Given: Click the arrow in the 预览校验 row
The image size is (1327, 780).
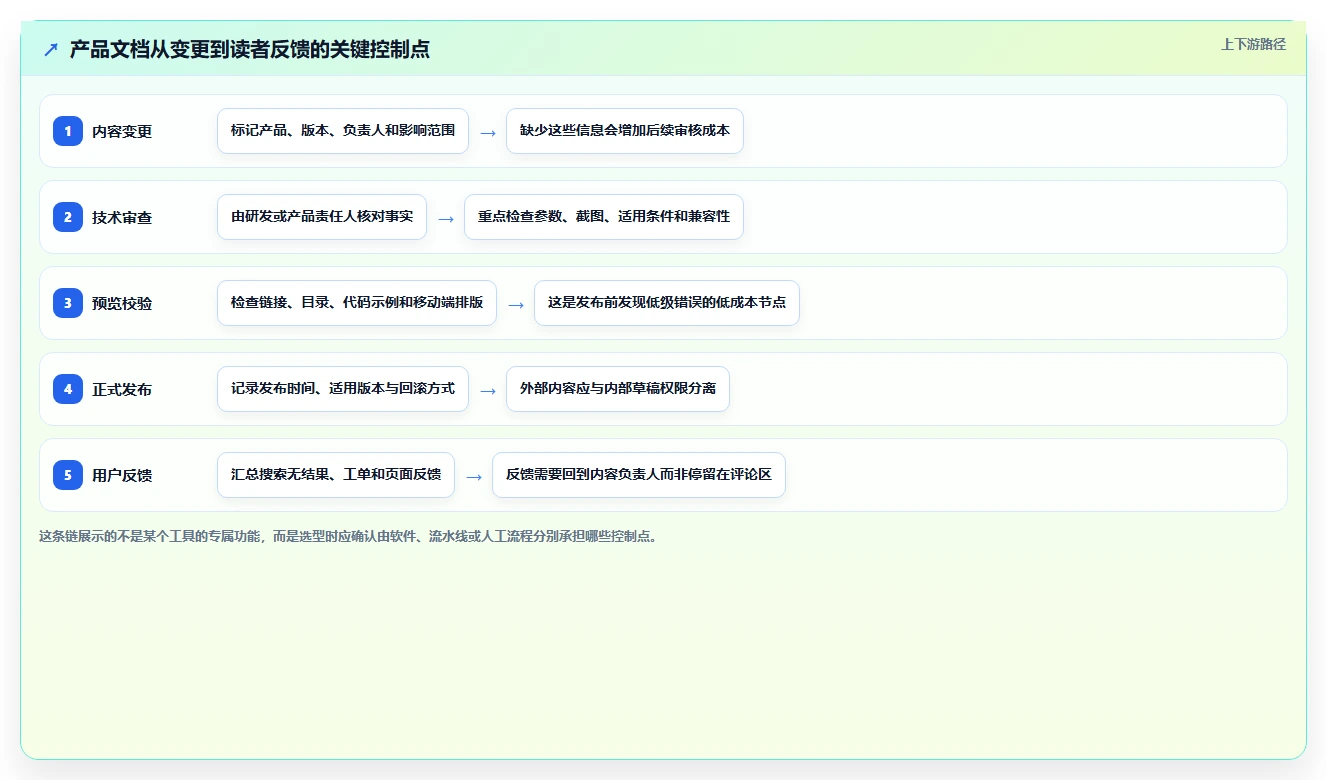Looking at the screenshot, I should point(515,304).
